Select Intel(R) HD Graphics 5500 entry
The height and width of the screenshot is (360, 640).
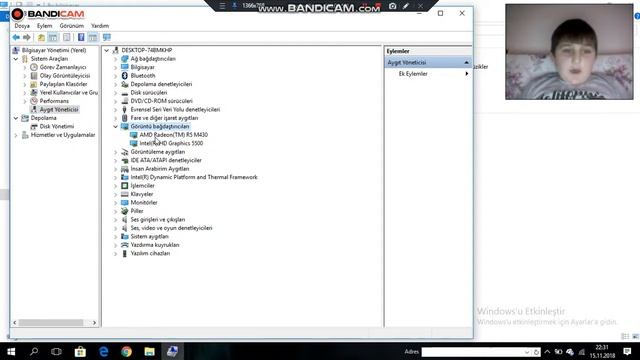click(171, 143)
